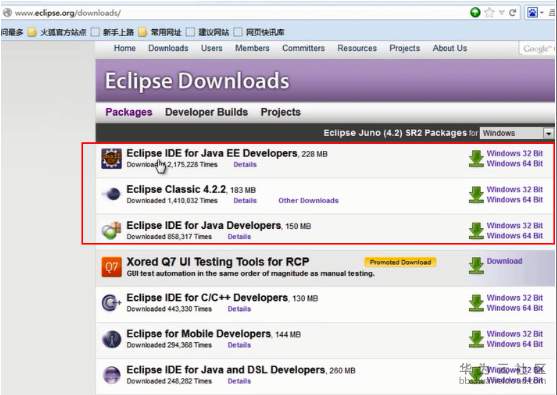Click the blue paw toolbar icon
This screenshot has height=395, width=557.
point(532,13)
